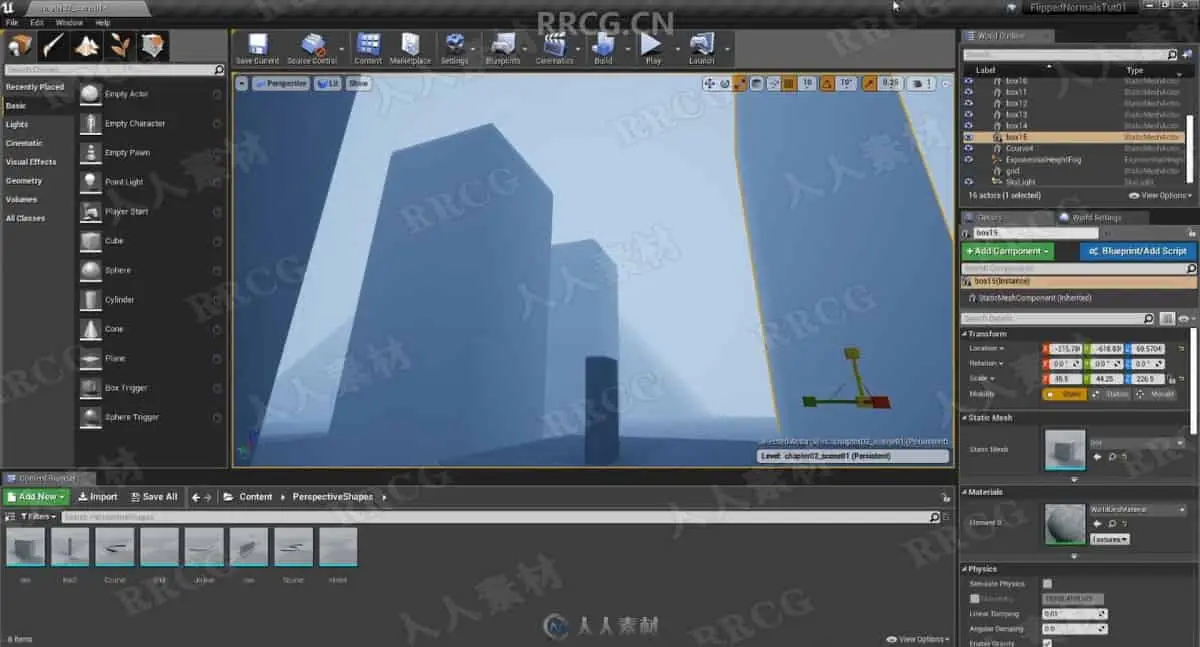Select the Place mode icon
Image resolution: width=1200 pixels, height=647 pixels.
(x=20, y=46)
